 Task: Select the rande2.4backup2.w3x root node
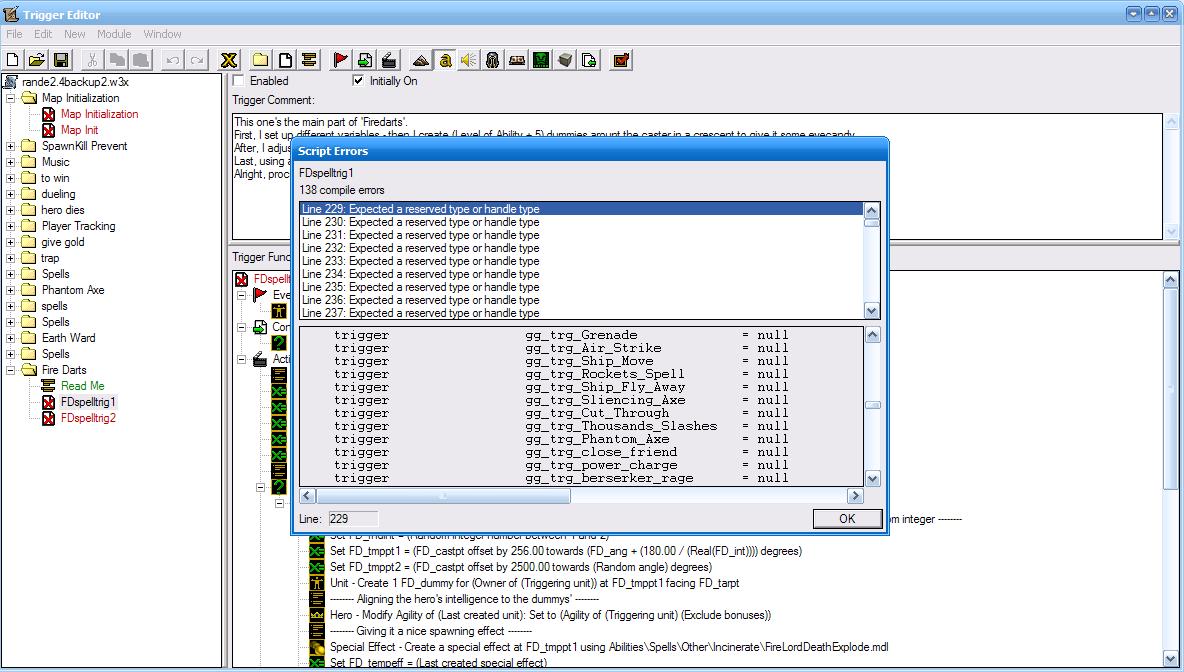click(75, 82)
